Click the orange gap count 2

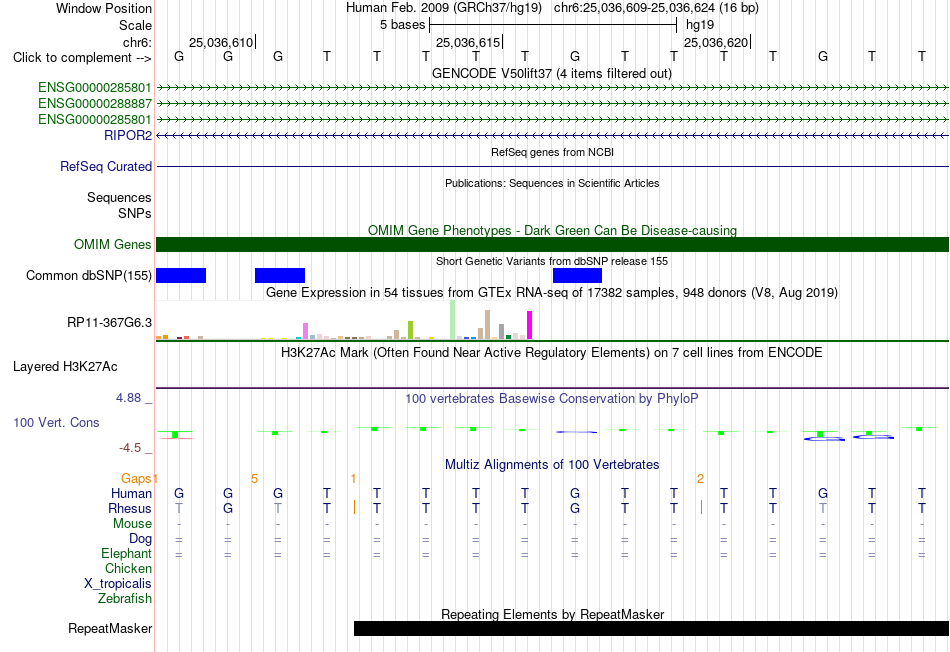click(x=700, y=479)
